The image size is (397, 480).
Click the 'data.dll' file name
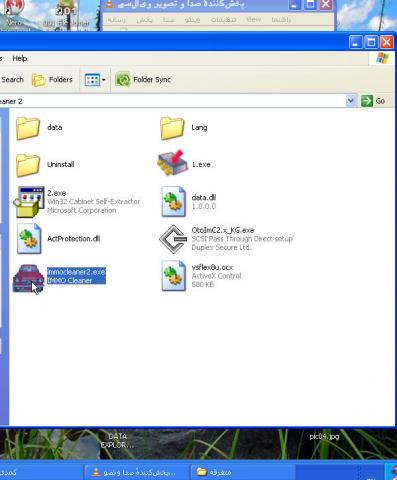(204, 198)
